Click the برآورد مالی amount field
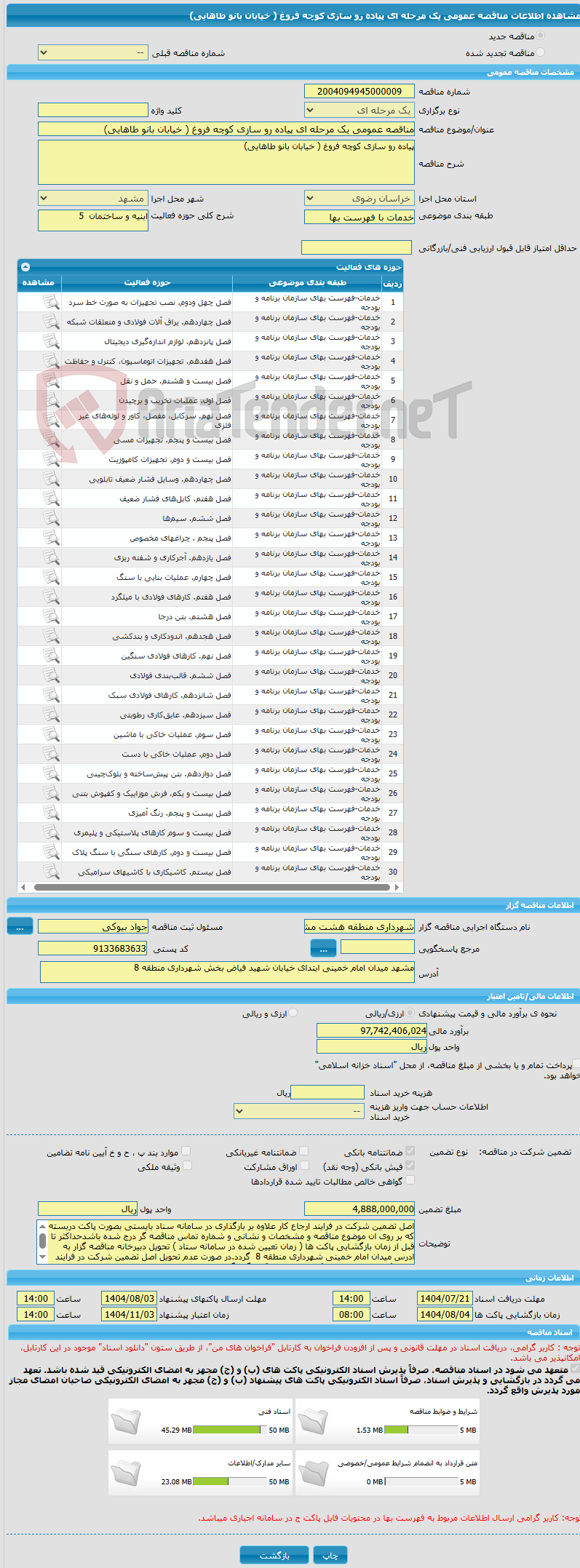The image size is (580, 1568). tap(372, 1030)
